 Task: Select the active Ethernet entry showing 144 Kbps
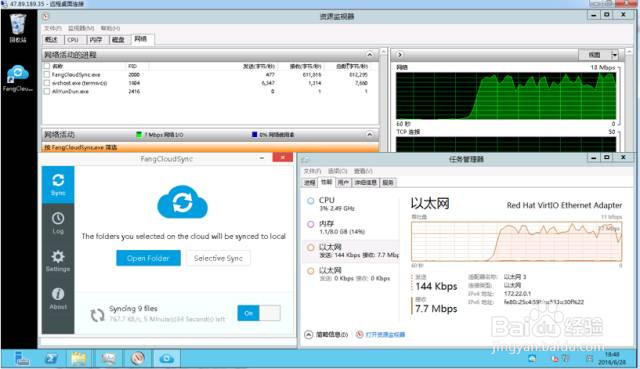(351, 251)
